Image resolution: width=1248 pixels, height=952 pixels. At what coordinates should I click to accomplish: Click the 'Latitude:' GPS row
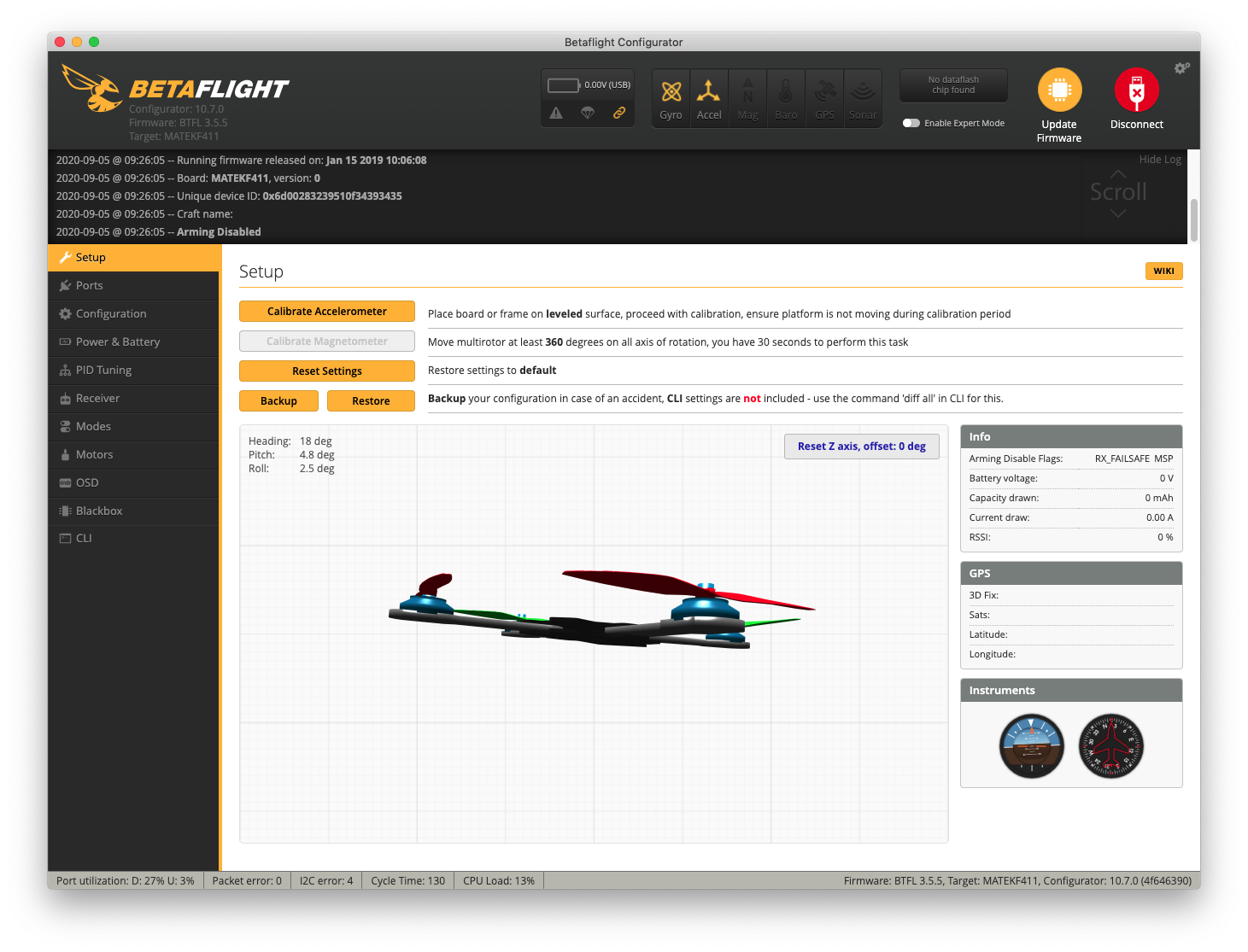pyautogui.click(x=1071, y=635)
